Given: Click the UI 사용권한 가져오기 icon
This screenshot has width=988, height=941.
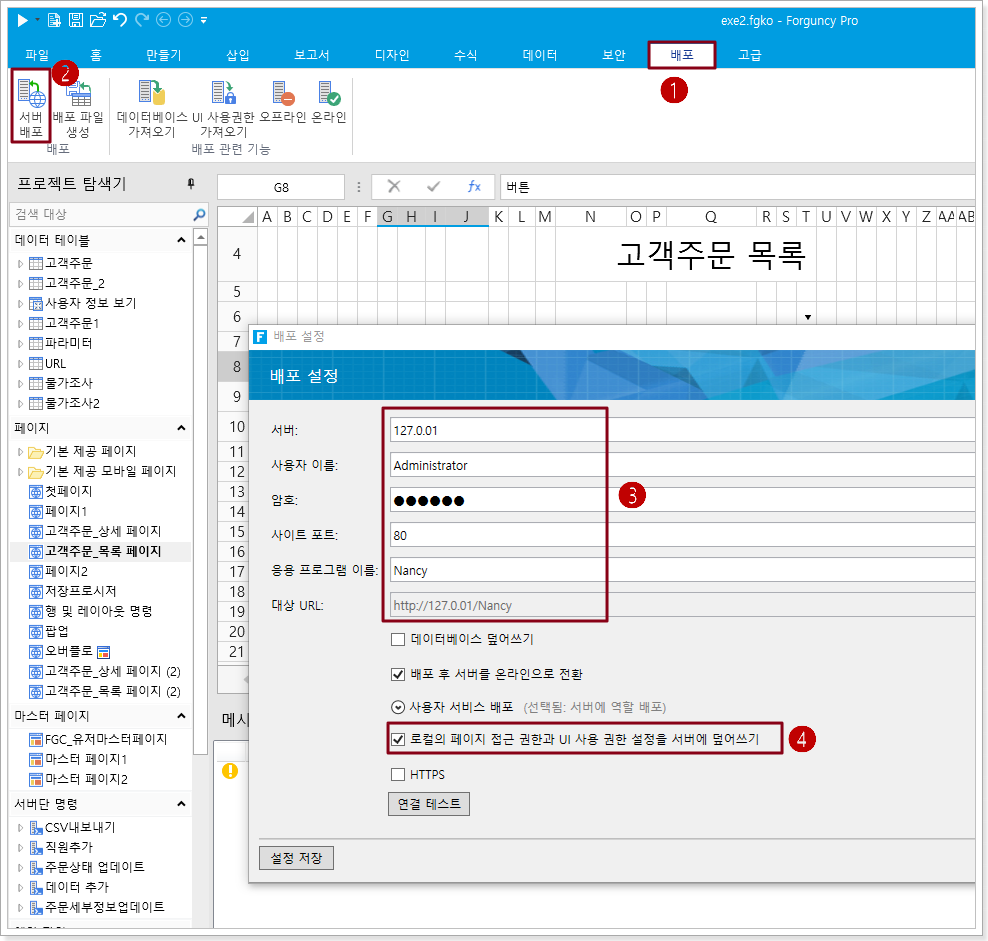Looking at the screenshot, I should click(x=222, y=94).
